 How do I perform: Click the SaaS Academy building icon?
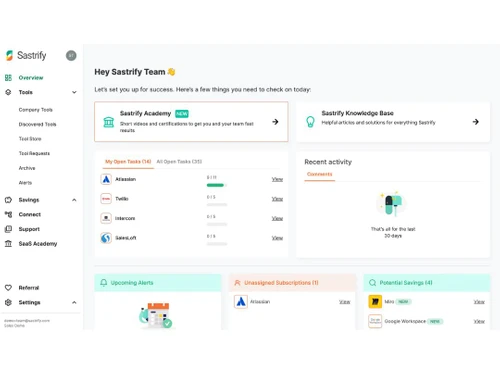[x=8, y=244]
